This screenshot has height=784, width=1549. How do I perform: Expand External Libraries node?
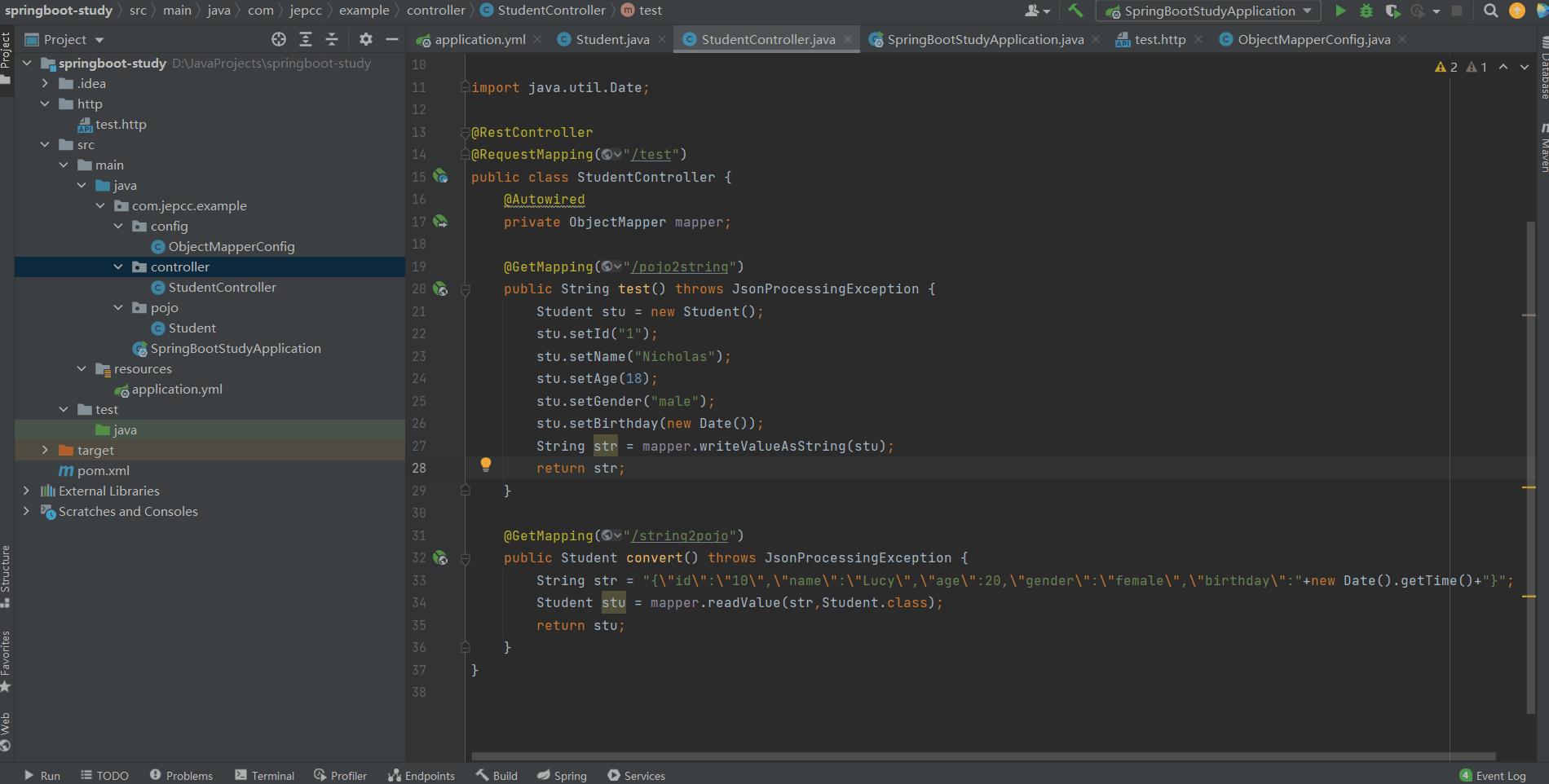[x=26, y=491]
